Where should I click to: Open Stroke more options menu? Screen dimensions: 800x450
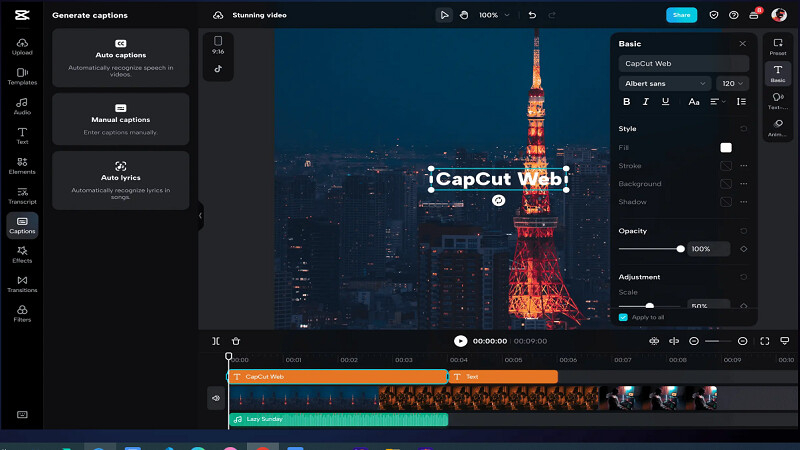pos(743,166)
